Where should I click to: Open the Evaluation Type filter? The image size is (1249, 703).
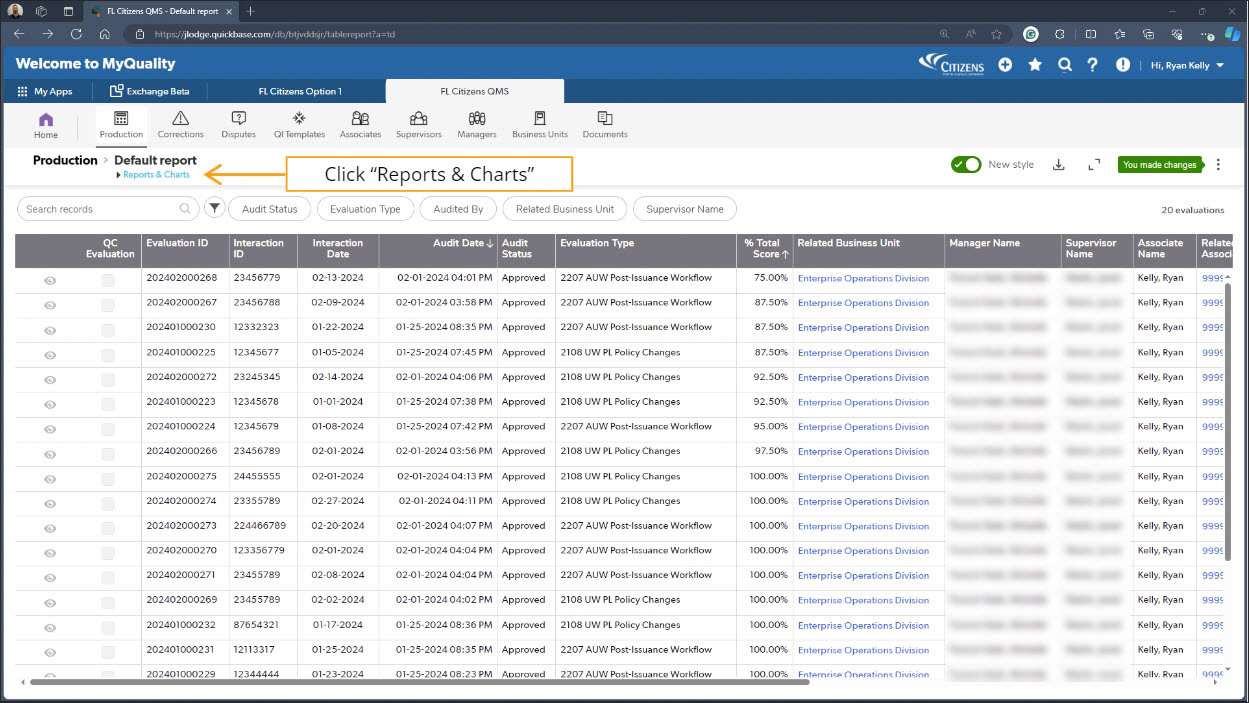365,209
